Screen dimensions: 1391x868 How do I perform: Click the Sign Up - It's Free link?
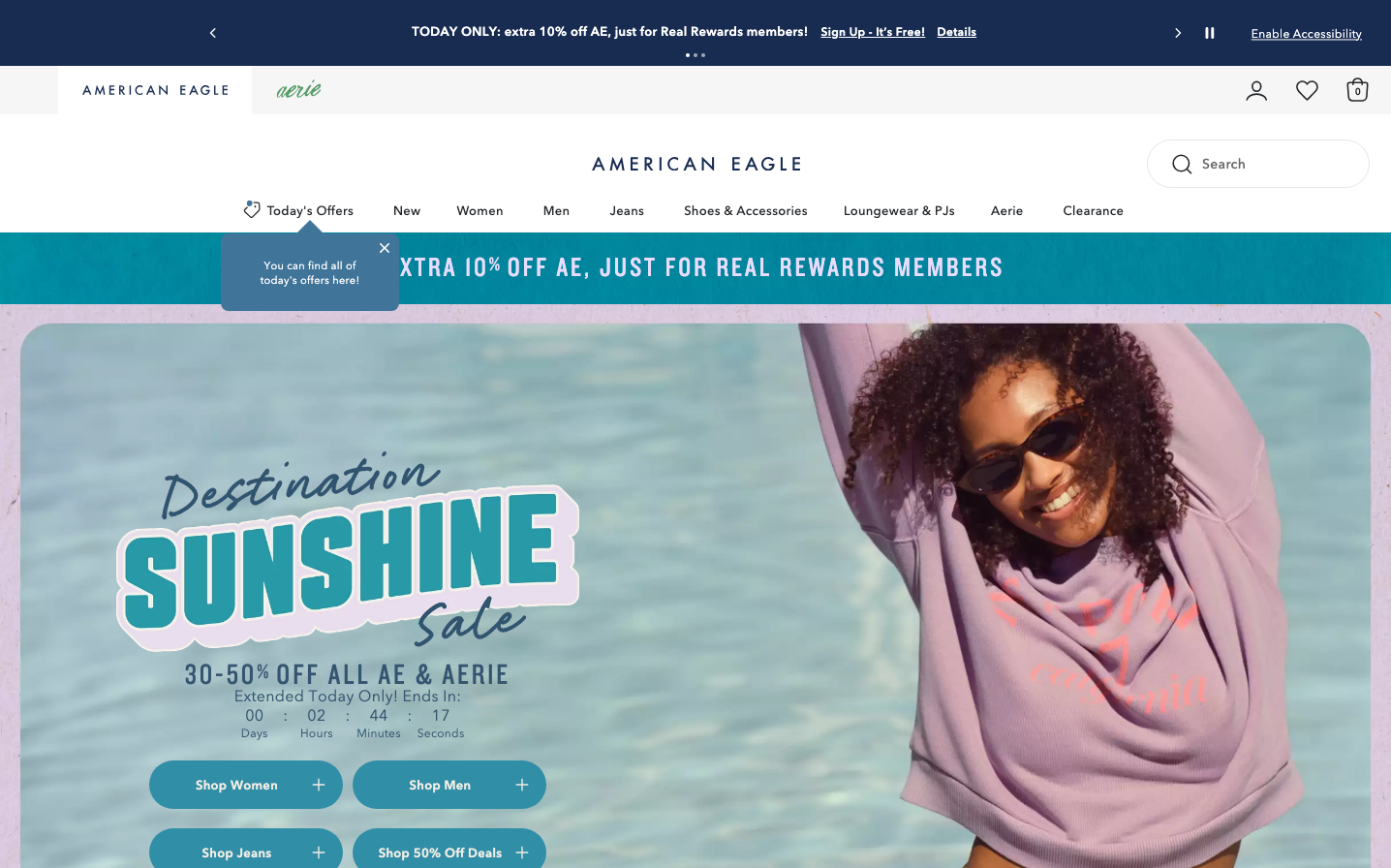(x=873, y=32)
